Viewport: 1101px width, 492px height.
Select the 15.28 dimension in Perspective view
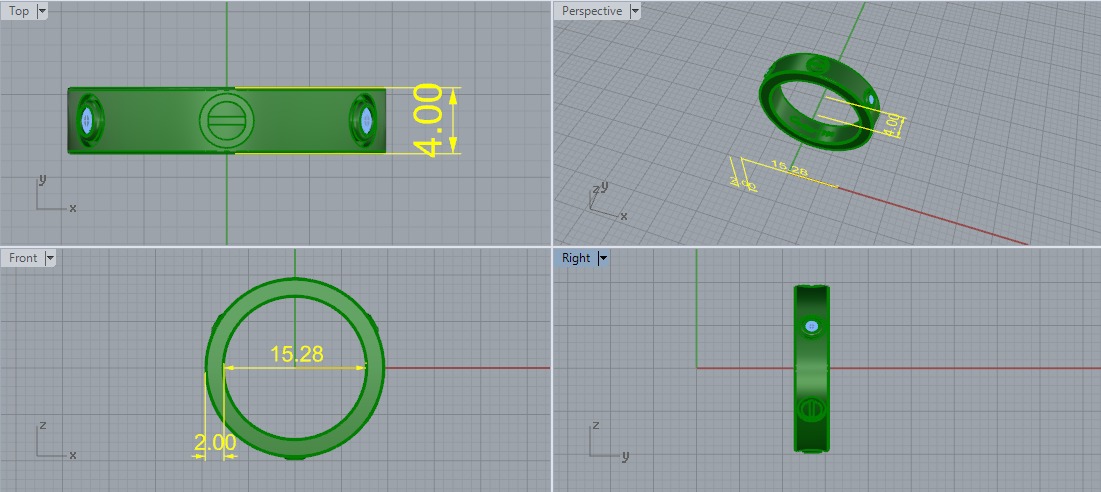789,168
